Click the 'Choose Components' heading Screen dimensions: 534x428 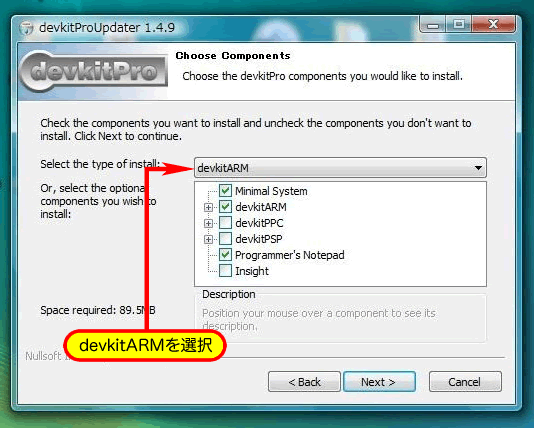point(233,56)
